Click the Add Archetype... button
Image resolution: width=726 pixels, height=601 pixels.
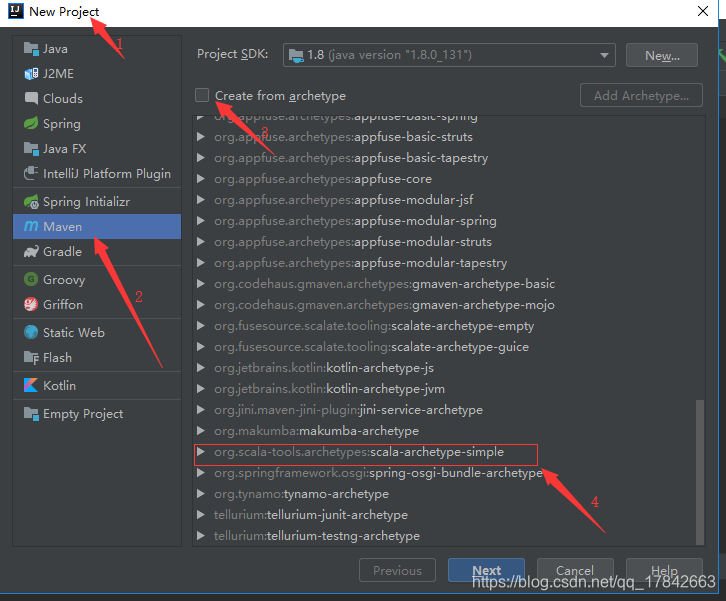click(641, 95)
